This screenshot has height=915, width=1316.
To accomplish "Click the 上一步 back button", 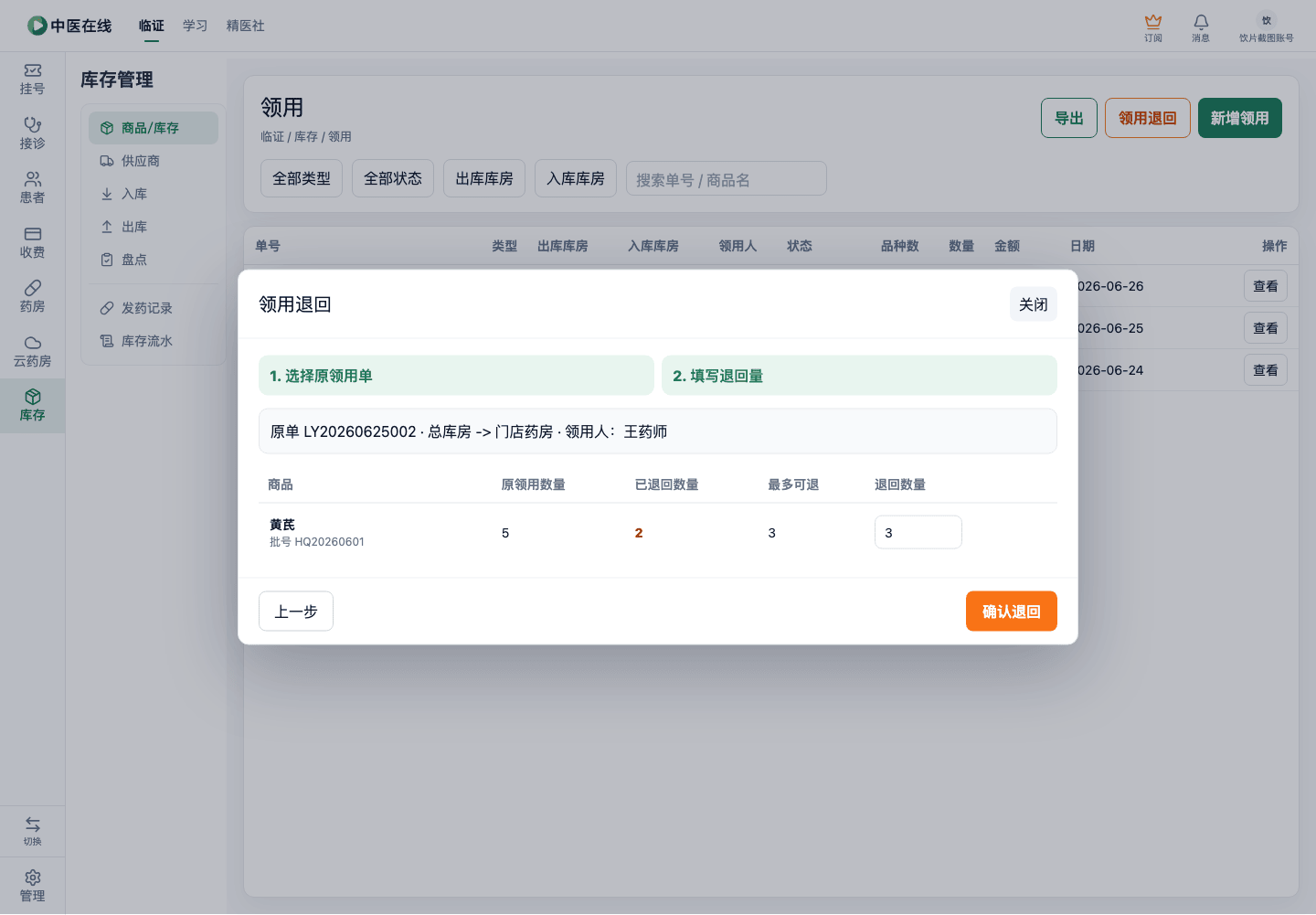I will [x=296, y=612].
